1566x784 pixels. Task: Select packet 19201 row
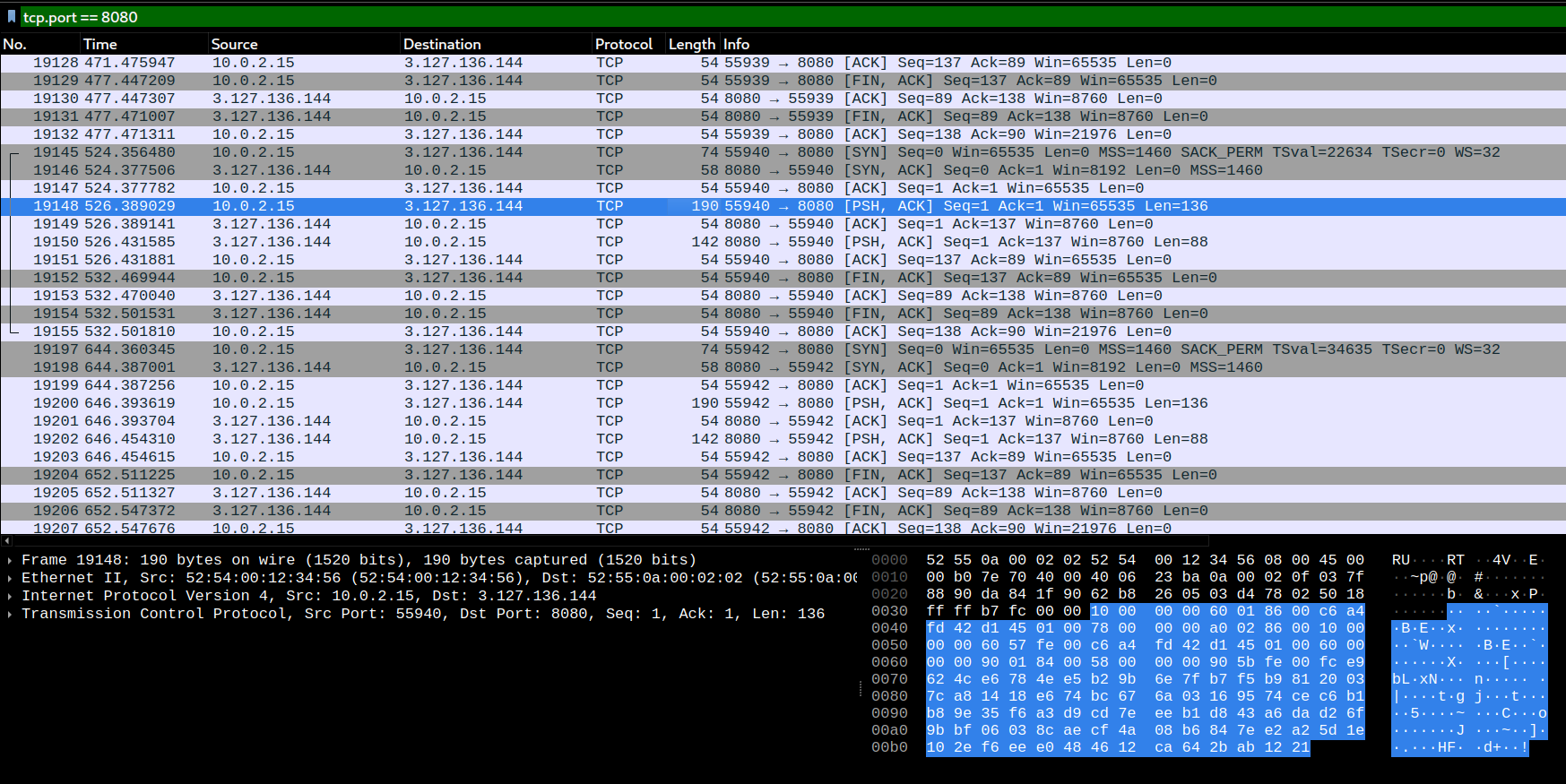783,421
